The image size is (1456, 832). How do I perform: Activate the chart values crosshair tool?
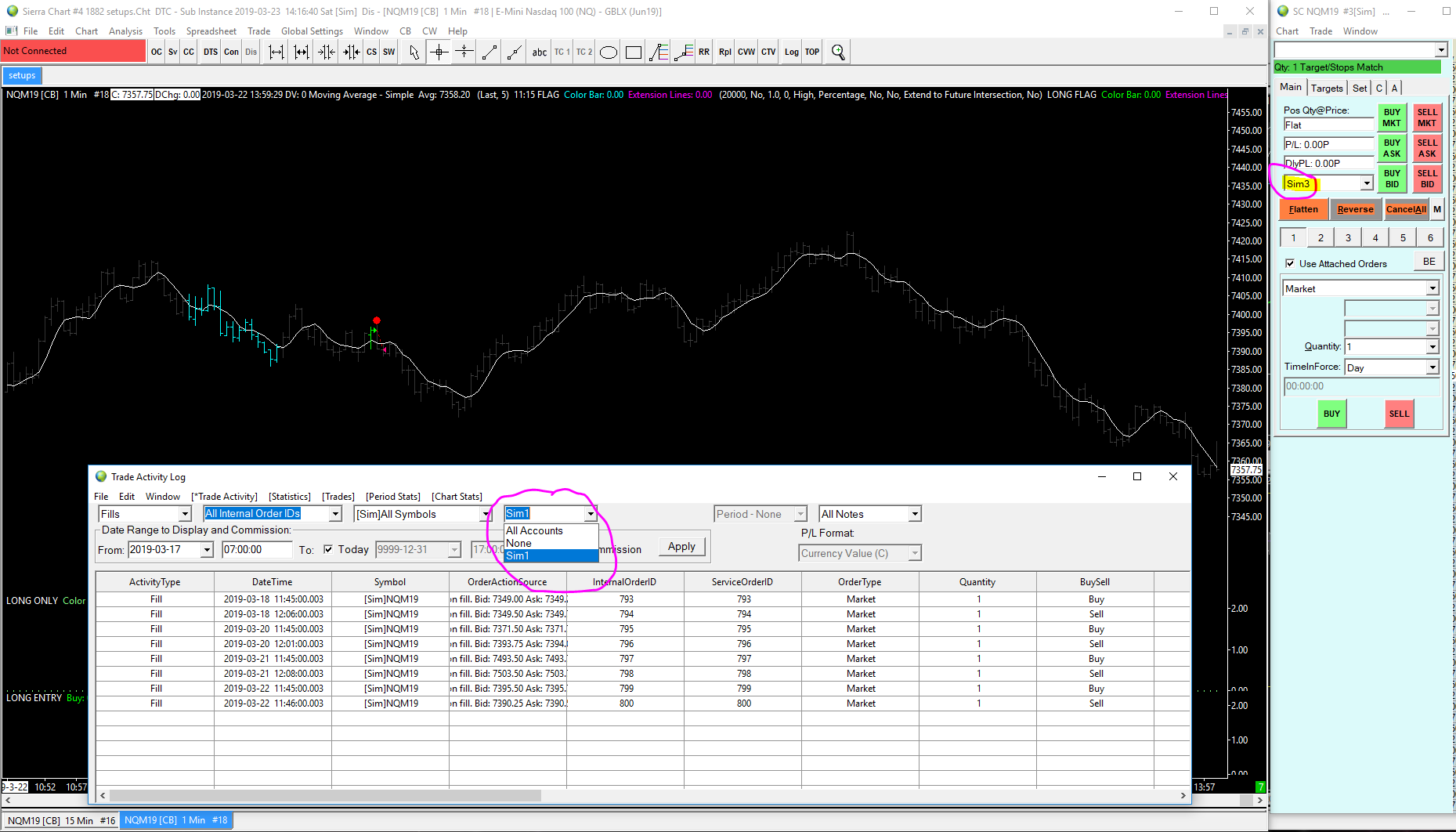(x=439, y=52)
